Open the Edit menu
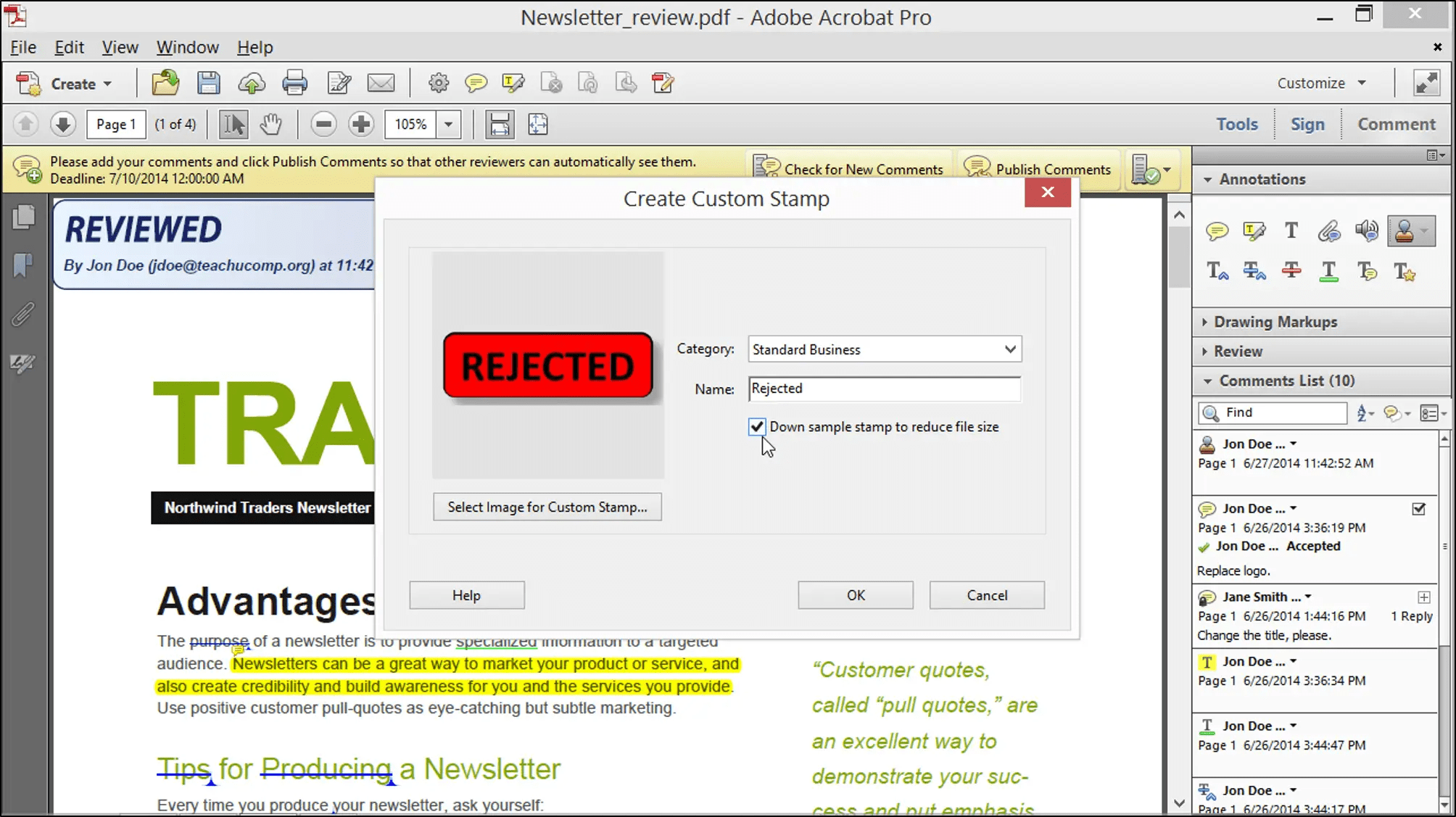 click(x=69, y=46)
